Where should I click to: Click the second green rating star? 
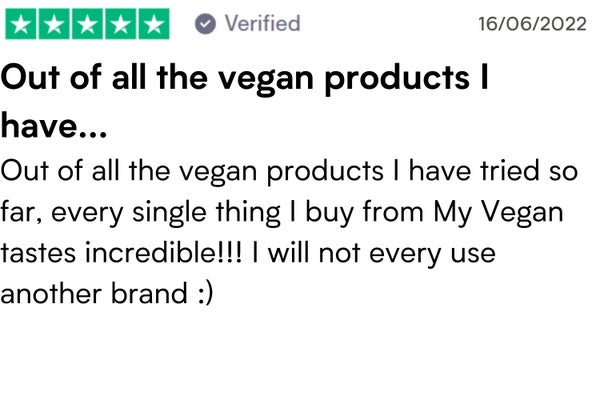point(54,24)
